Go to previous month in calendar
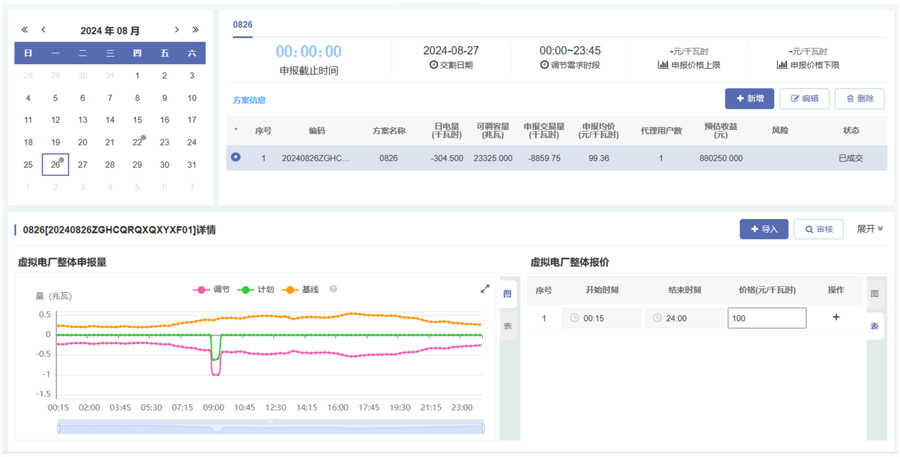 point(44,30)
